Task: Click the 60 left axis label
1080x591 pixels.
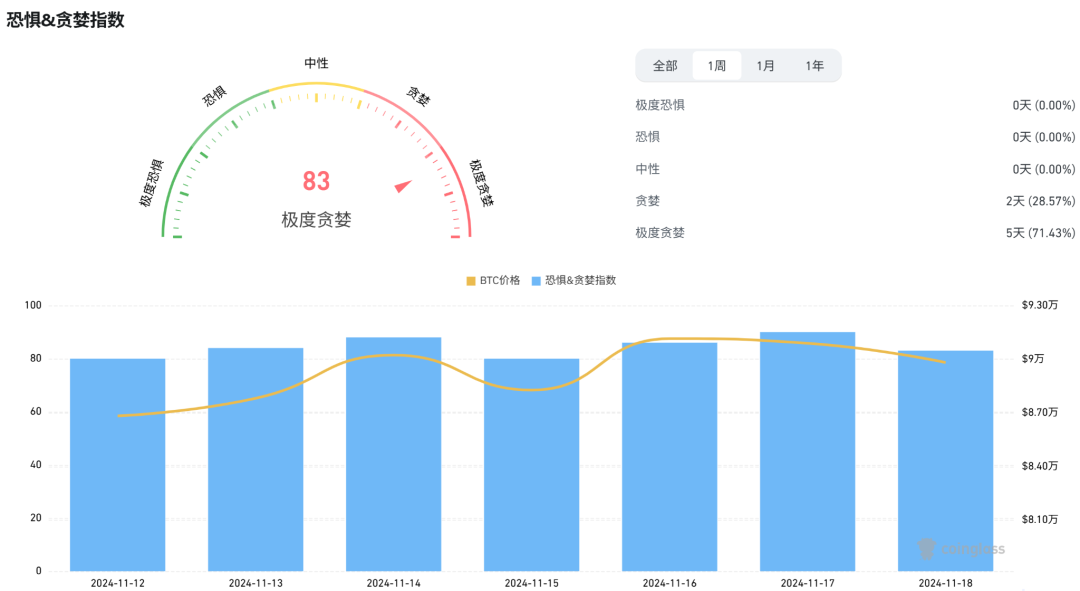Action: click(36, 412)
